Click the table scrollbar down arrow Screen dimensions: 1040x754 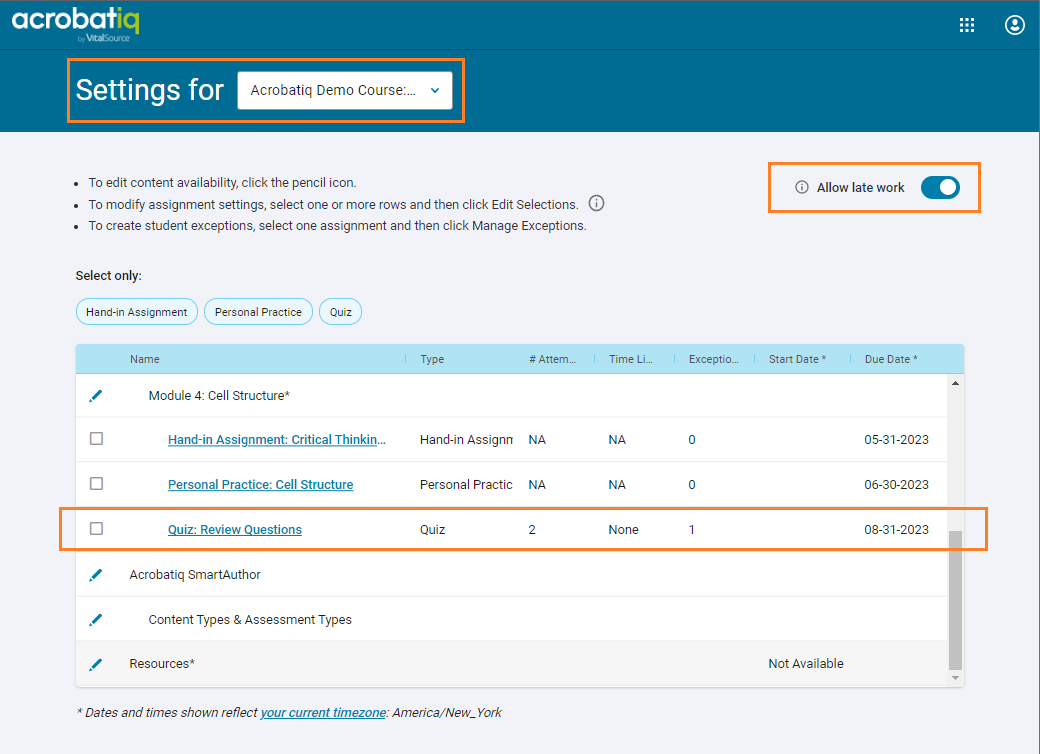click(x=955, y=678)
